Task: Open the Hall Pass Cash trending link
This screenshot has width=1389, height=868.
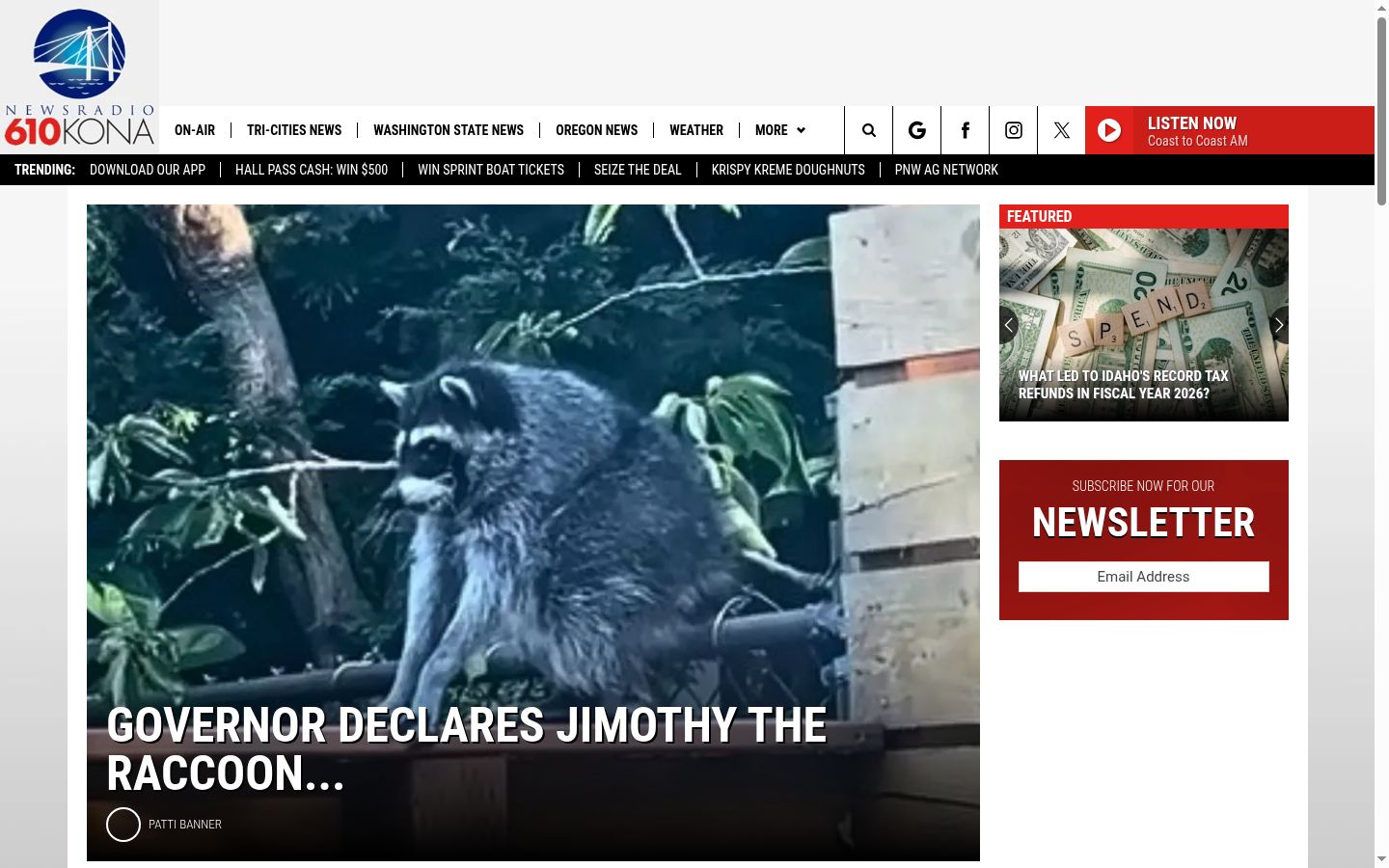Action: point(312,170)
